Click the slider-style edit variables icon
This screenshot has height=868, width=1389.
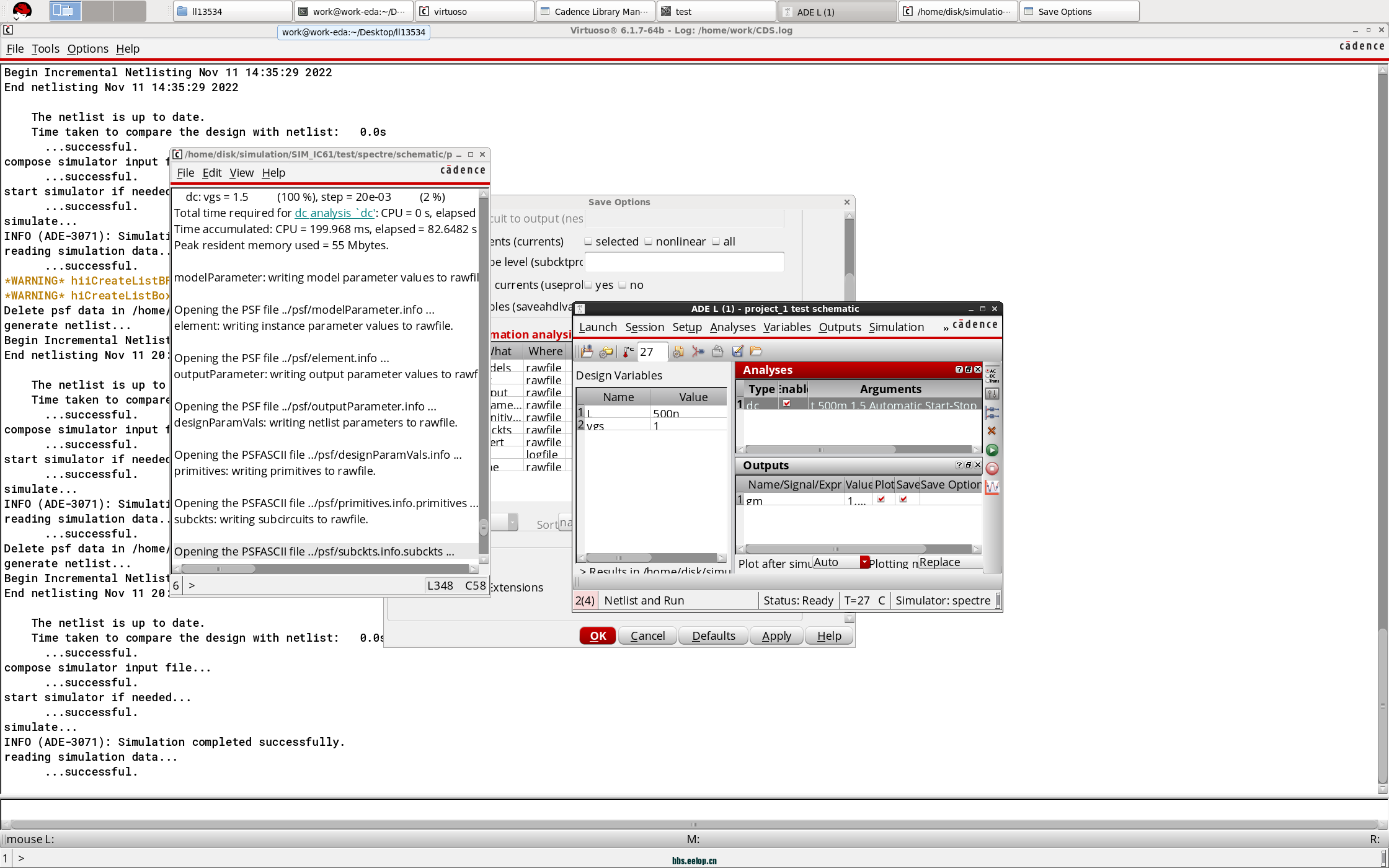click(x=992, y=394)
